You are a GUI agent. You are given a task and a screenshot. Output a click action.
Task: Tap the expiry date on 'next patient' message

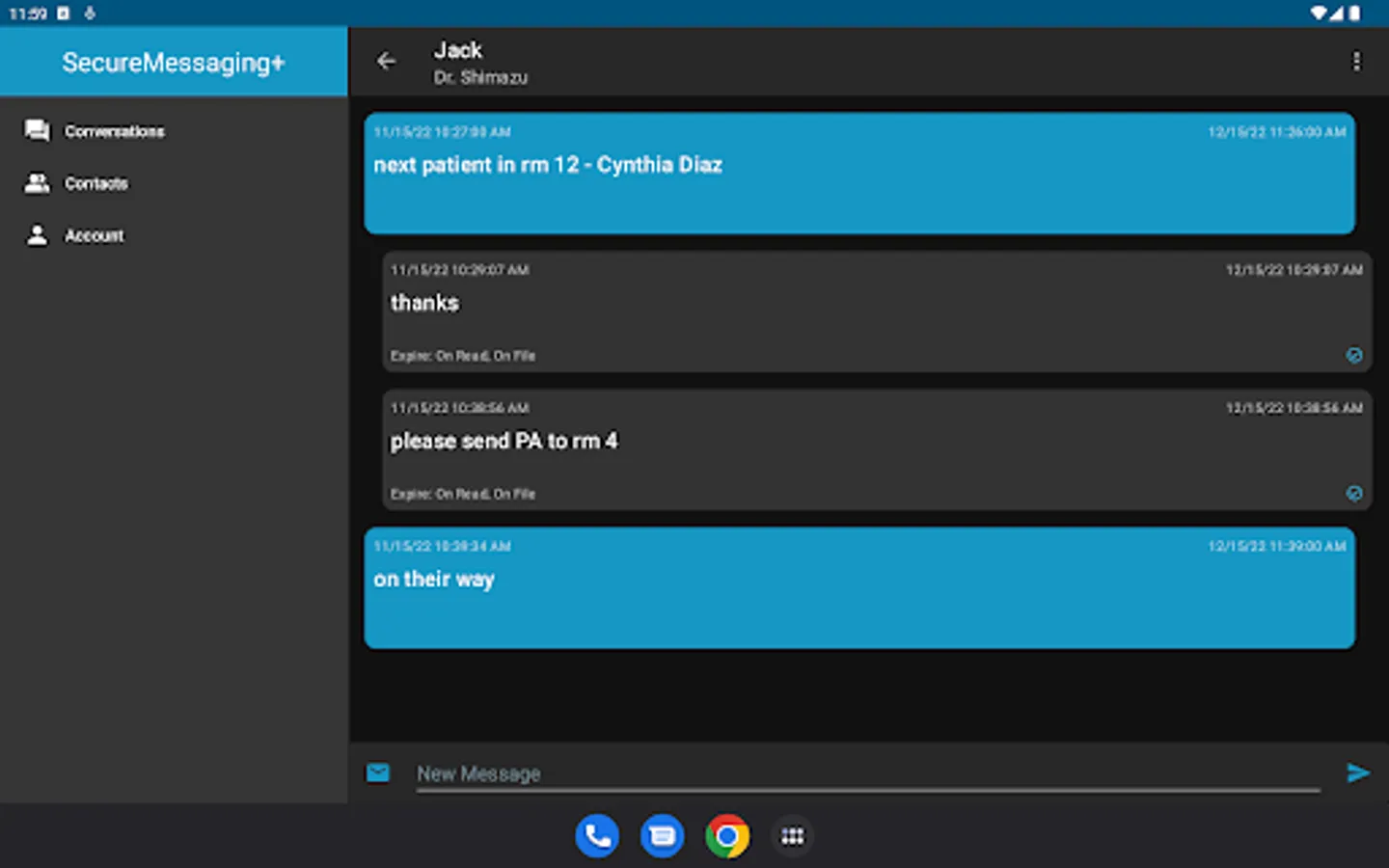(1277, 132)
